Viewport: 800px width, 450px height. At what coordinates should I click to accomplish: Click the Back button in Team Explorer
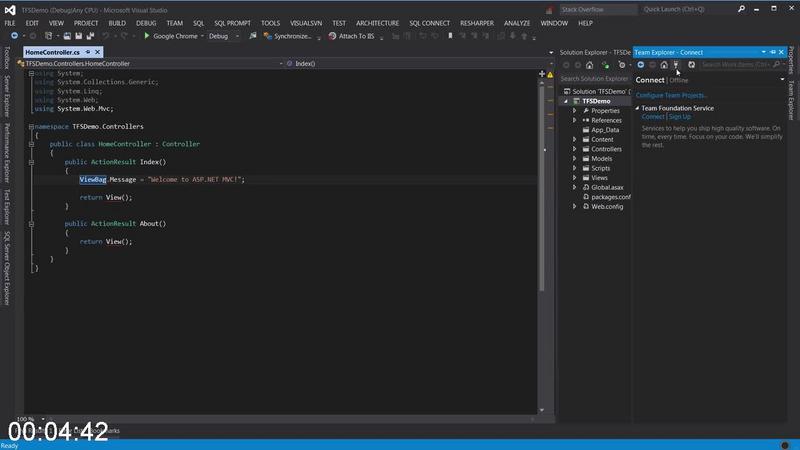641,65
